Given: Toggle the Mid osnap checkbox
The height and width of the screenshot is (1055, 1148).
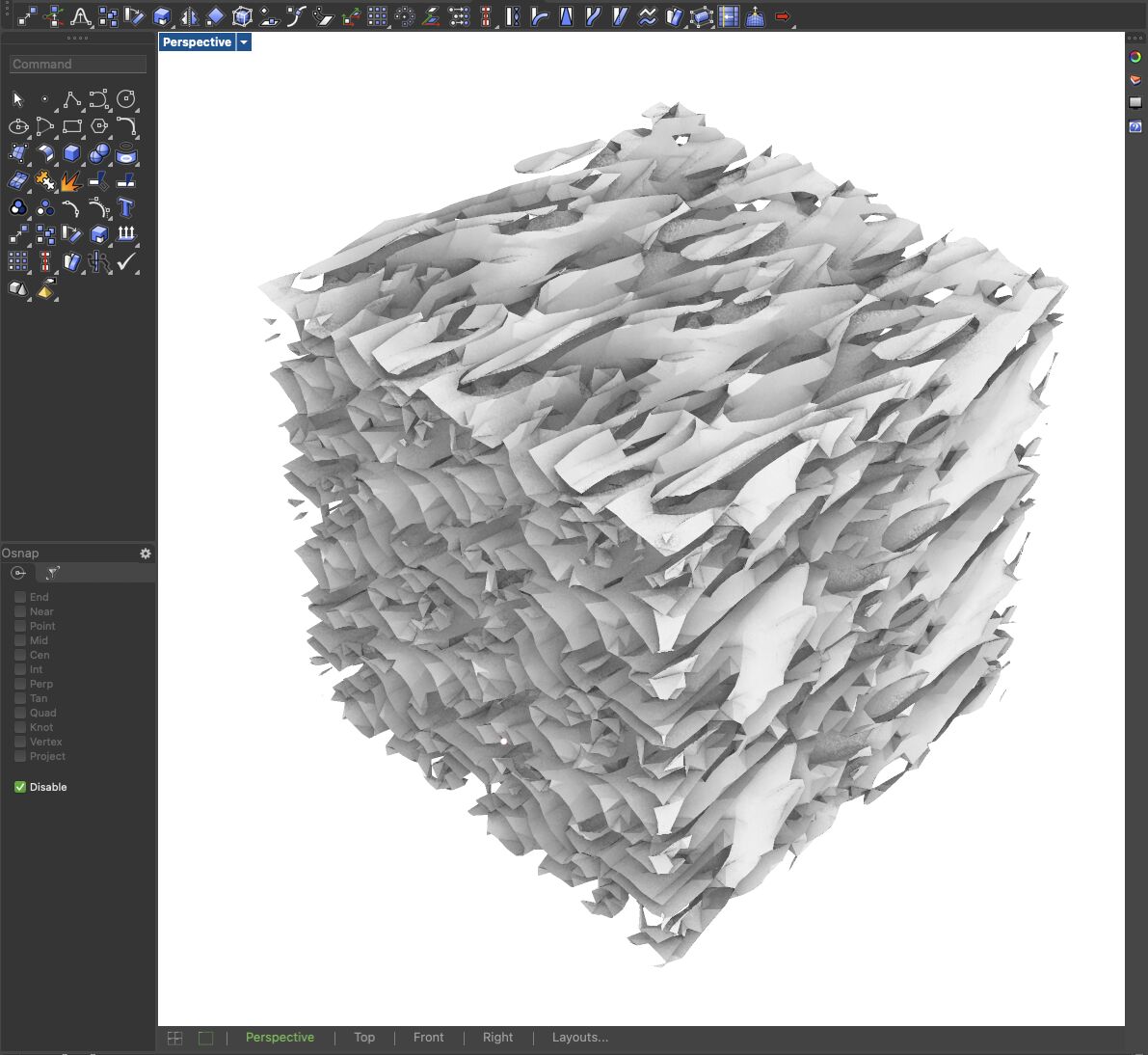Looking at the screenshot, I should (x=20, y=640).
